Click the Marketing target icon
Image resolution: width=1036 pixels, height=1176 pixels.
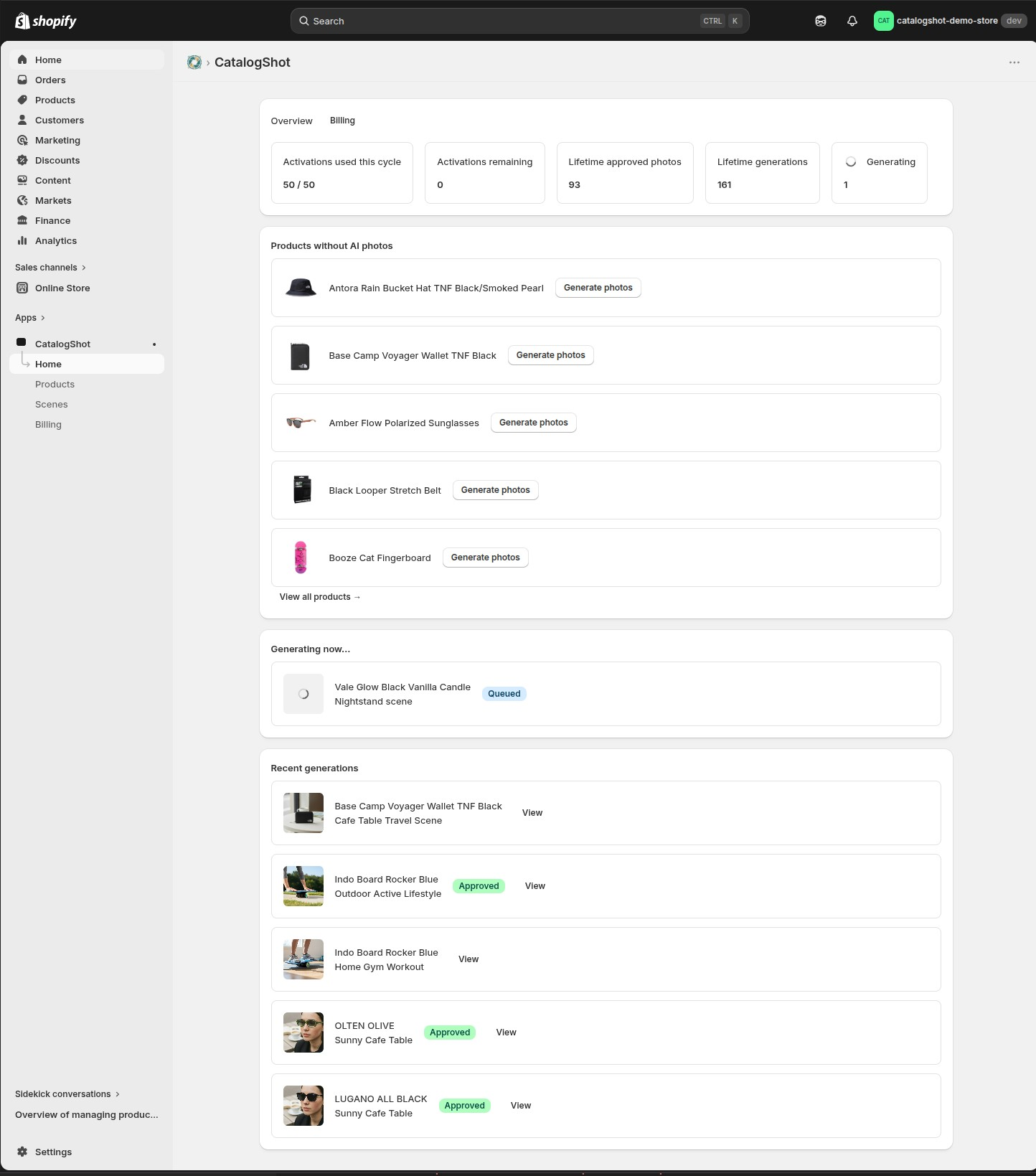pos(22,140)
